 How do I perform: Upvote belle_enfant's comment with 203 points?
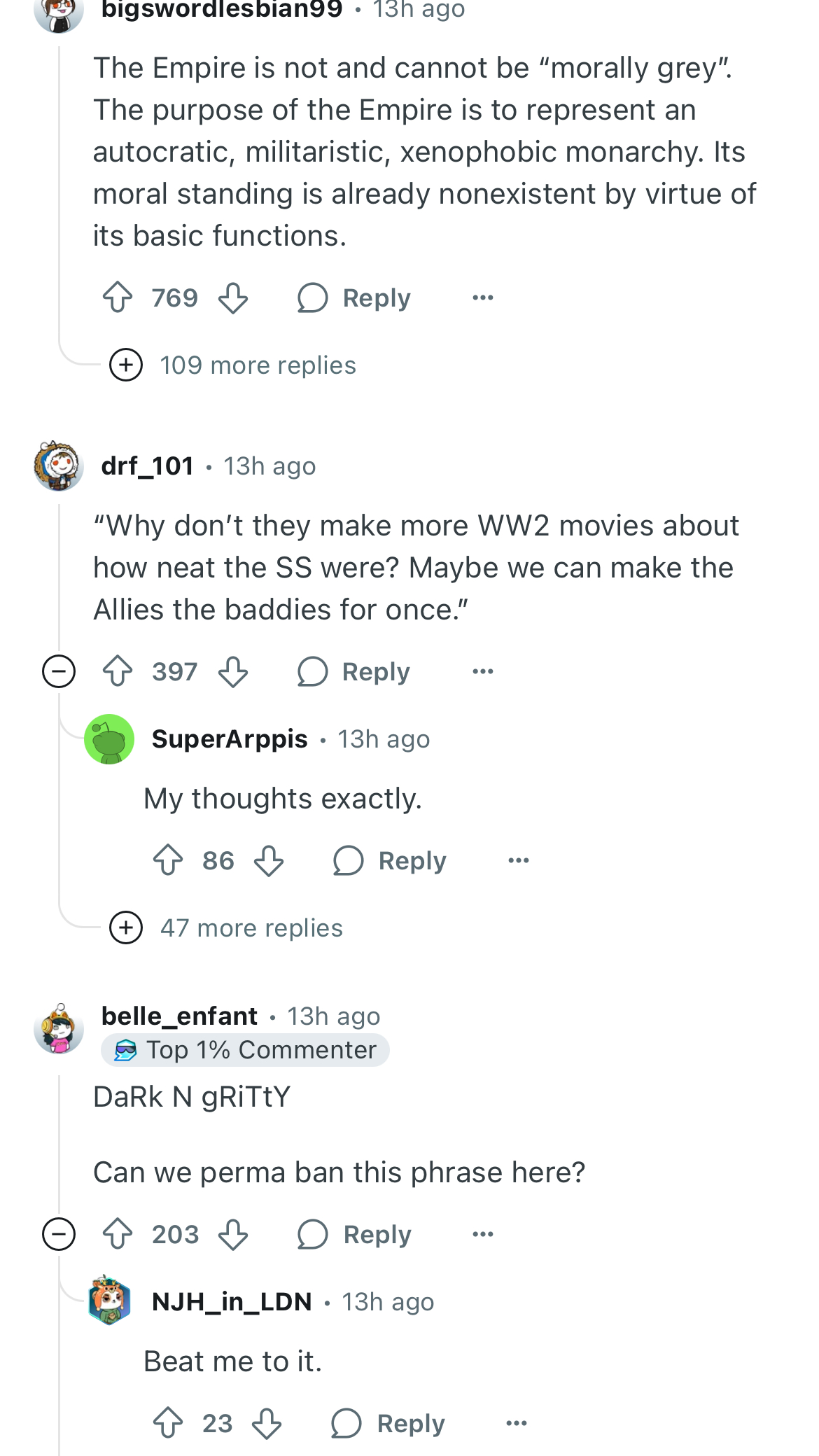tap(118, 1234)
